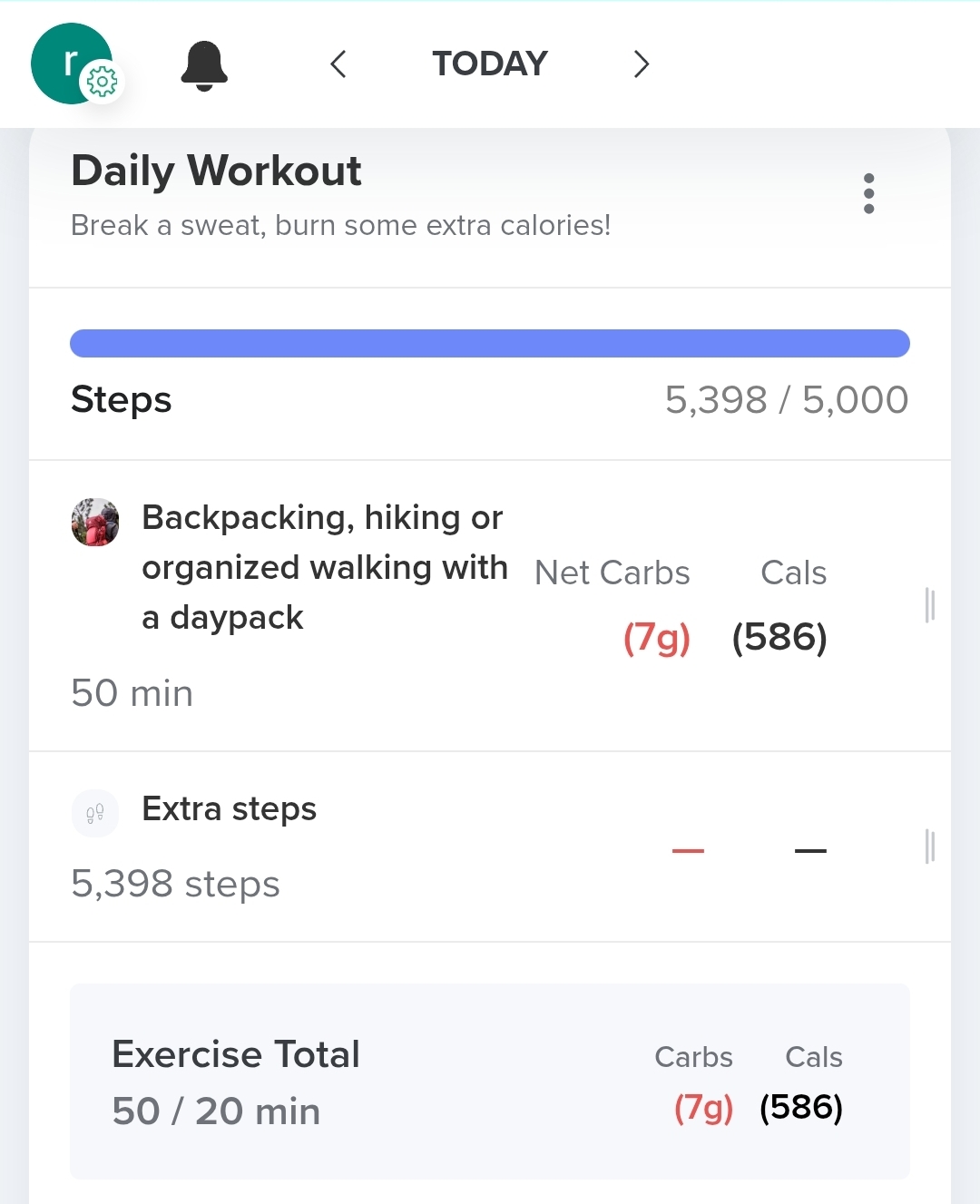Open notifications bell
This screenshot has height=1204, width=980.
pyautogui.click(x=204, y=65)
